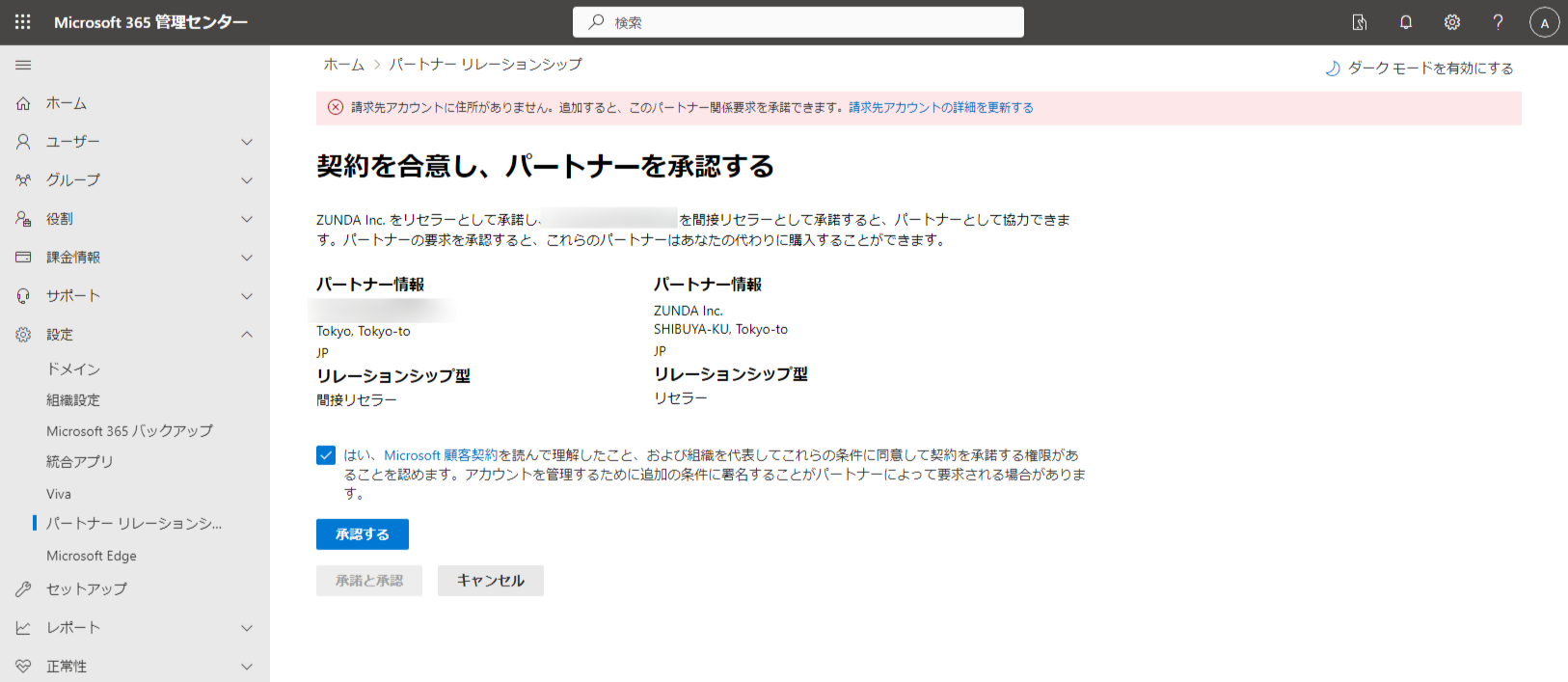The image size is (1568, 682).
Task: Open the app launcher waffle icon
Action: [x=23, y=21]
